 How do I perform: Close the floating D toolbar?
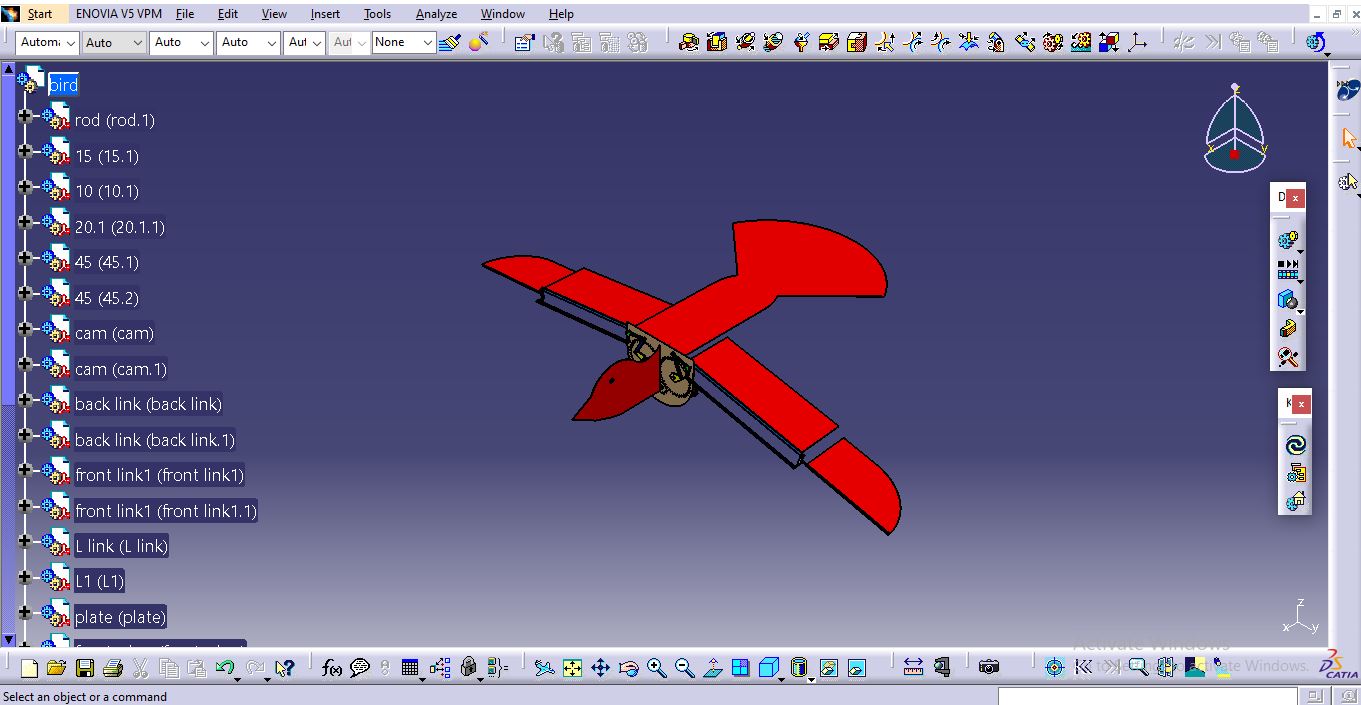[x=1295, y=198]
